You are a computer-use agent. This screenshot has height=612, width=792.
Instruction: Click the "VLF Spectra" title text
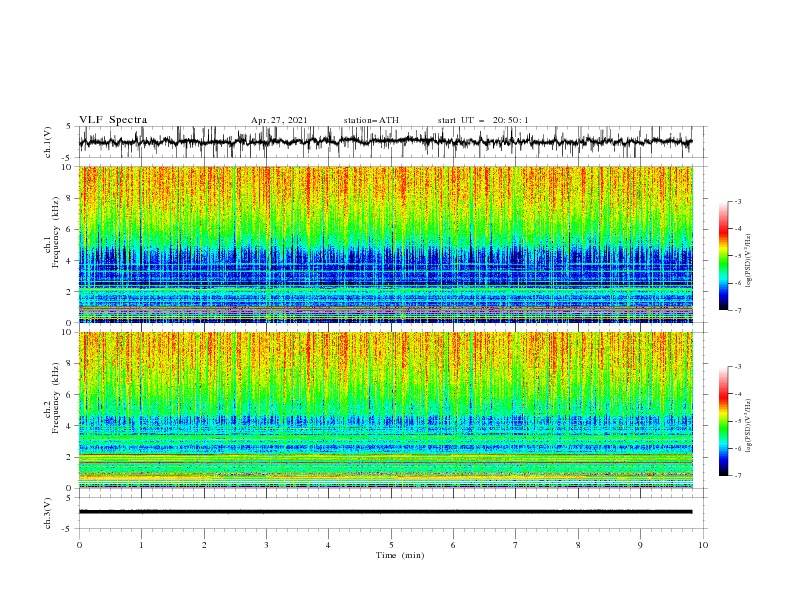click(113, 120)
